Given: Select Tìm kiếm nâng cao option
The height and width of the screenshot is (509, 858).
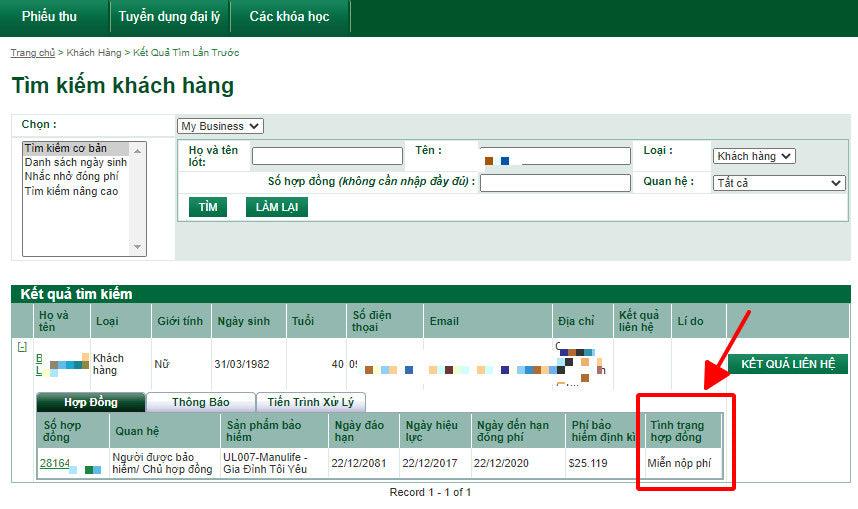Looking at the screenshot, I should 71,191.
